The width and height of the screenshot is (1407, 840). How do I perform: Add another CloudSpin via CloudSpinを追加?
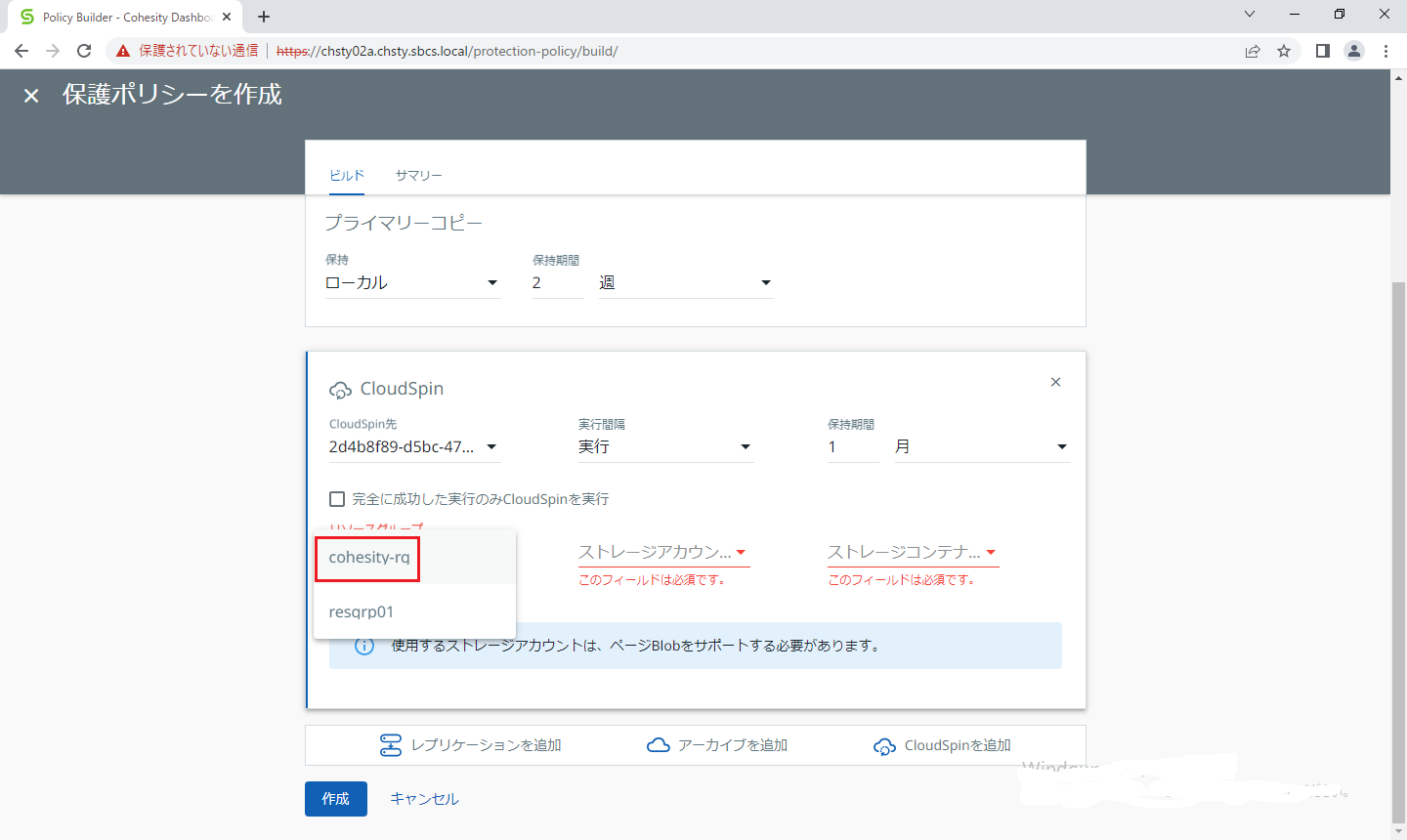(x=958, y=745)
